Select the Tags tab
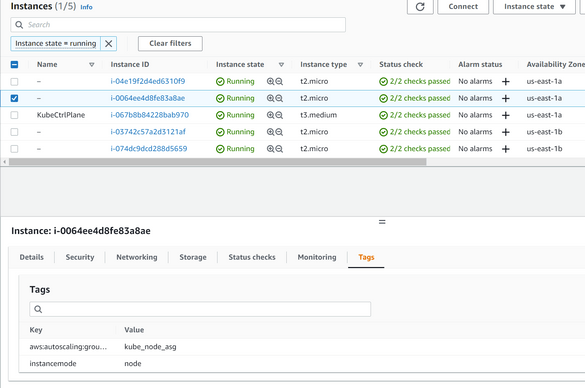 (x=366, y=257)
